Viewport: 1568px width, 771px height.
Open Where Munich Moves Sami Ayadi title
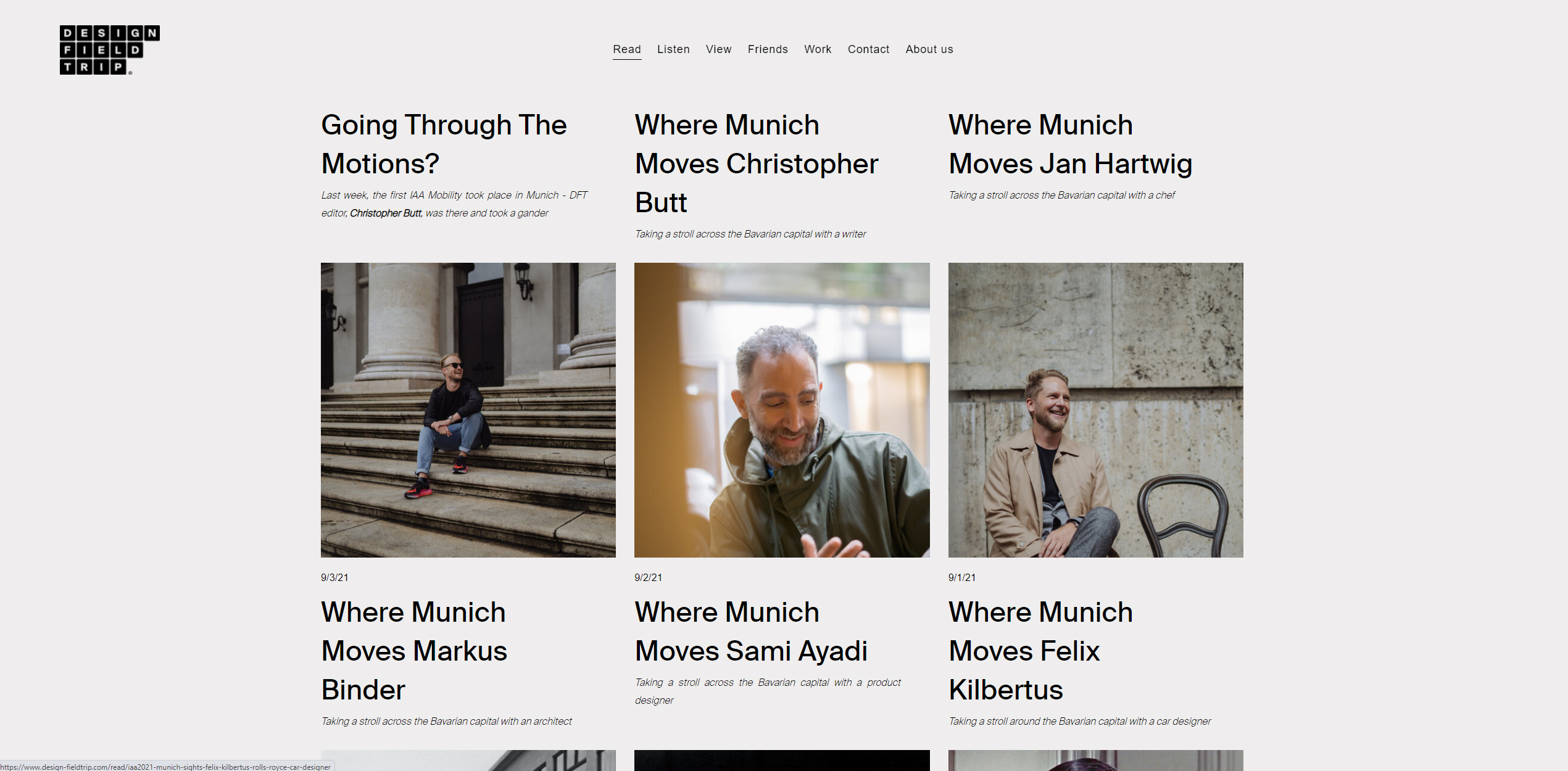[x=750, y=632]
